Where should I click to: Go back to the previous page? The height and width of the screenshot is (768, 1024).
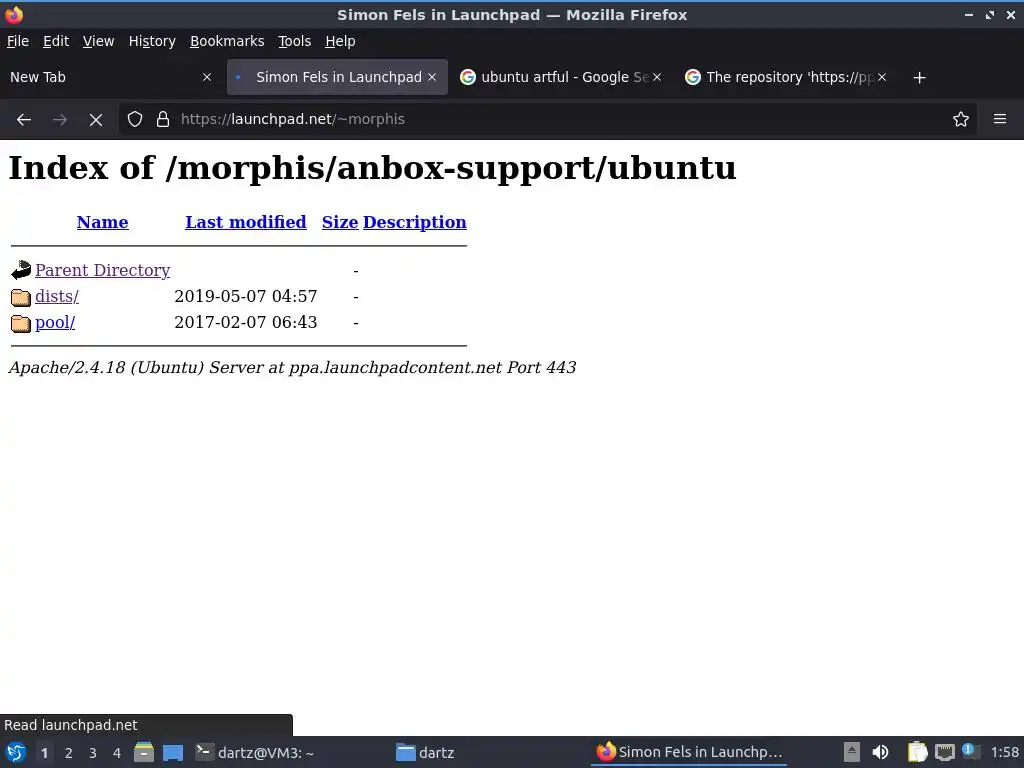[x=24, y=120]
